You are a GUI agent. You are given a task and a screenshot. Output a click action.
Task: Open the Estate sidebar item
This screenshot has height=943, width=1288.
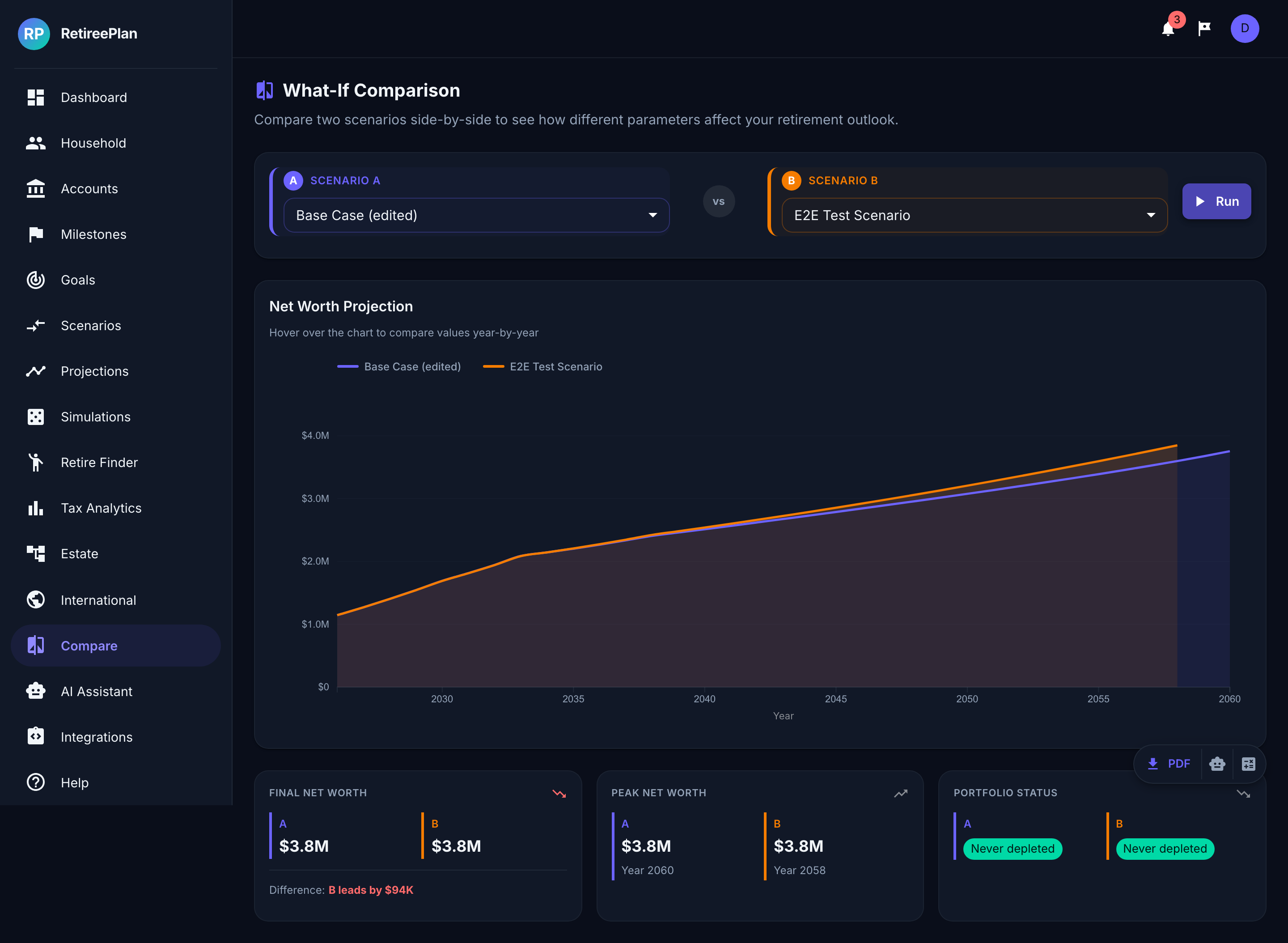tap(79, 554)
